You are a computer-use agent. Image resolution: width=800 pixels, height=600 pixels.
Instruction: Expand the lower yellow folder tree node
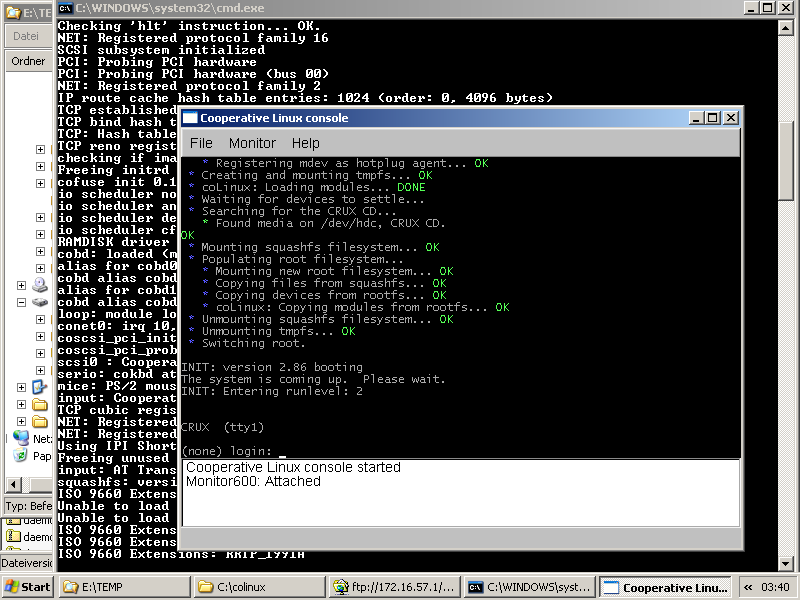[x=21, y=421]
